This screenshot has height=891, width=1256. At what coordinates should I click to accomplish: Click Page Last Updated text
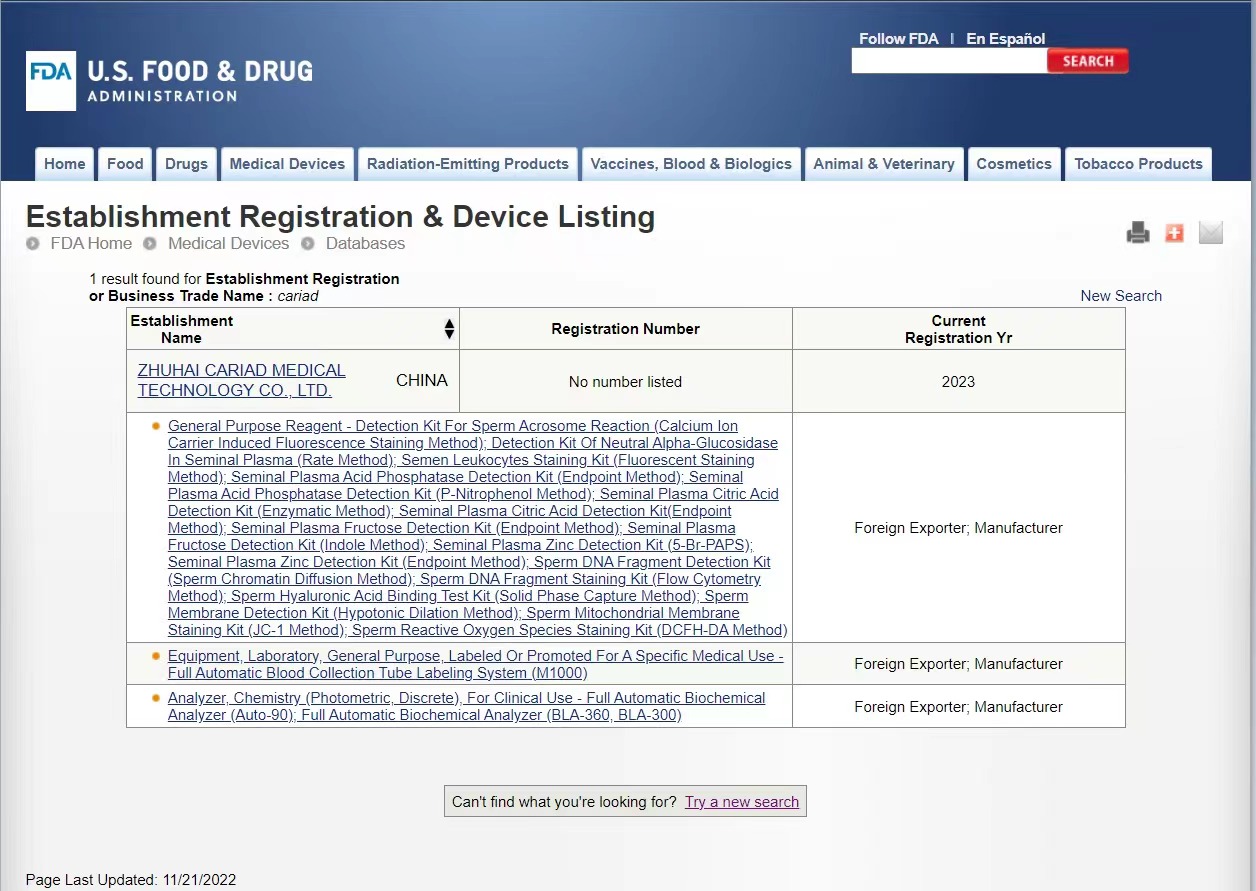(x=131, y=880)
